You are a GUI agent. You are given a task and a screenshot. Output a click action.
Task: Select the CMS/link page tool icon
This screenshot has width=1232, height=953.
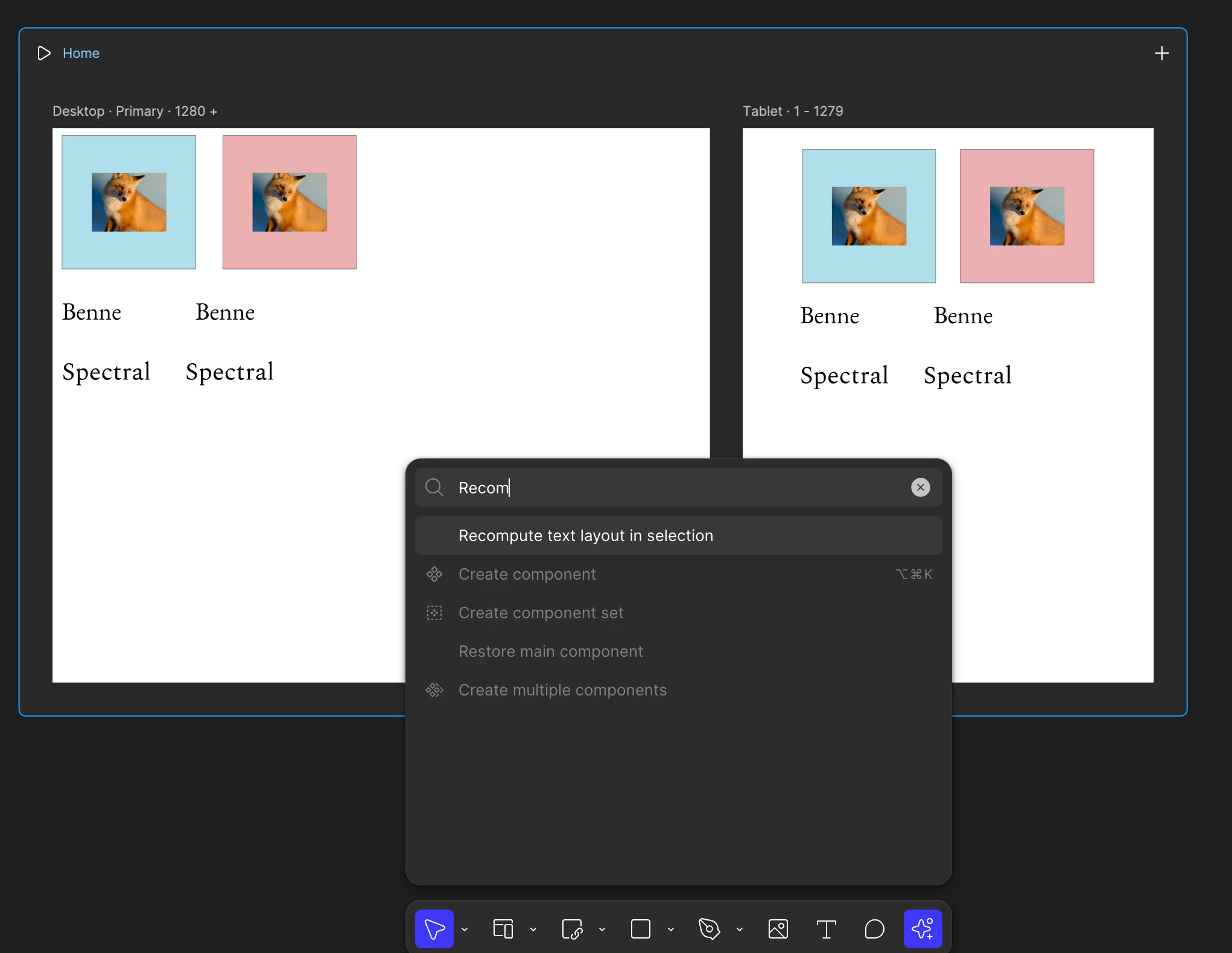[571, 929]
